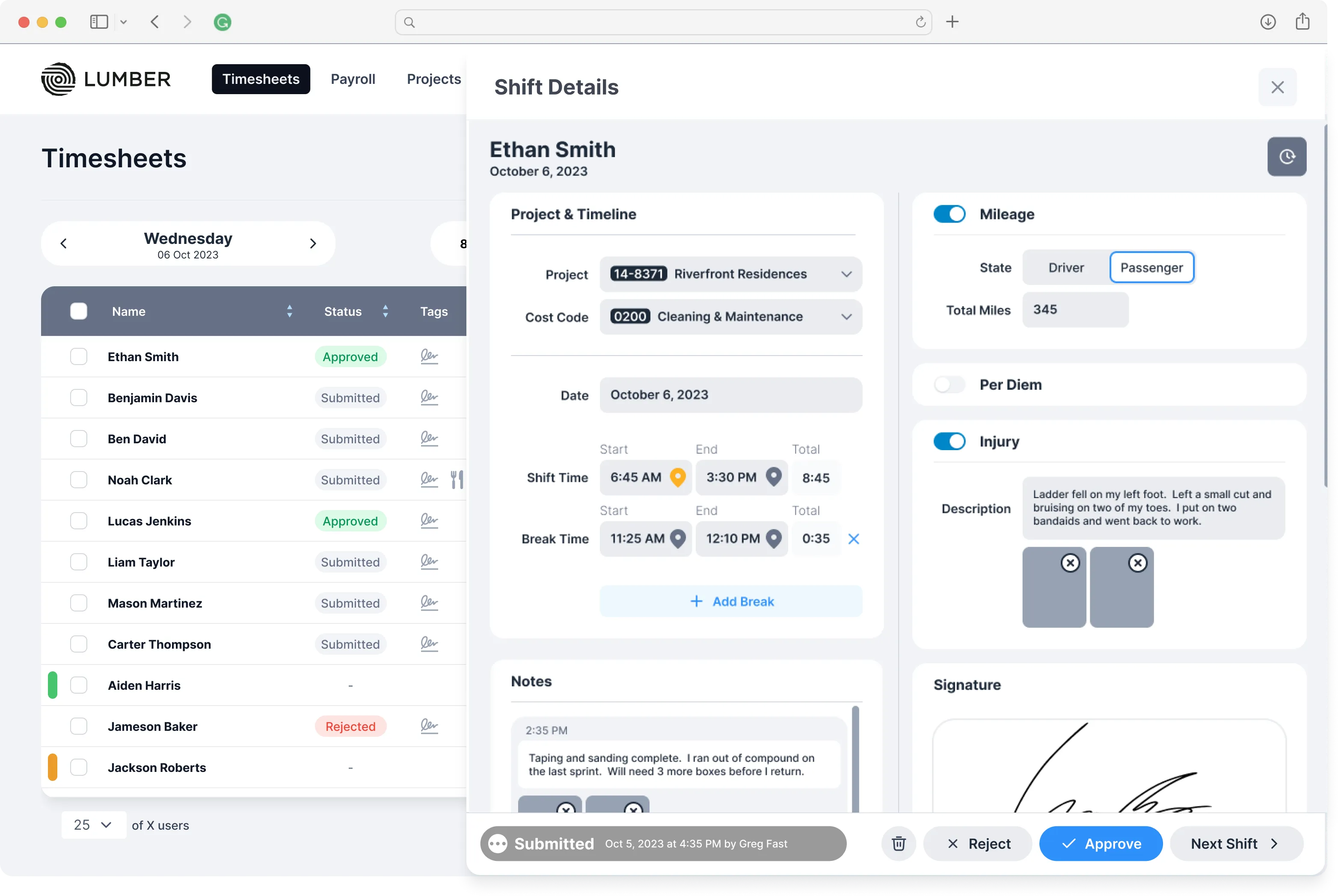This screenshot has height=896, width=1338.
Task: Remove the break time entry X icon
Action: point(853,539)
